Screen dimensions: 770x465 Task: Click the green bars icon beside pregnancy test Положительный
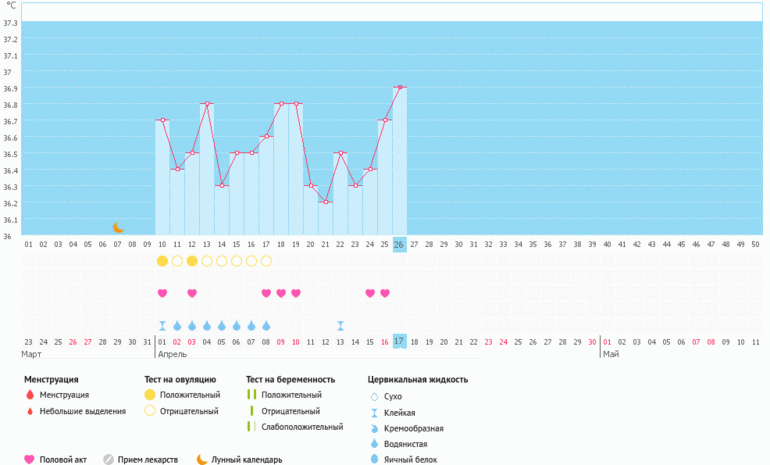[251, 396]
